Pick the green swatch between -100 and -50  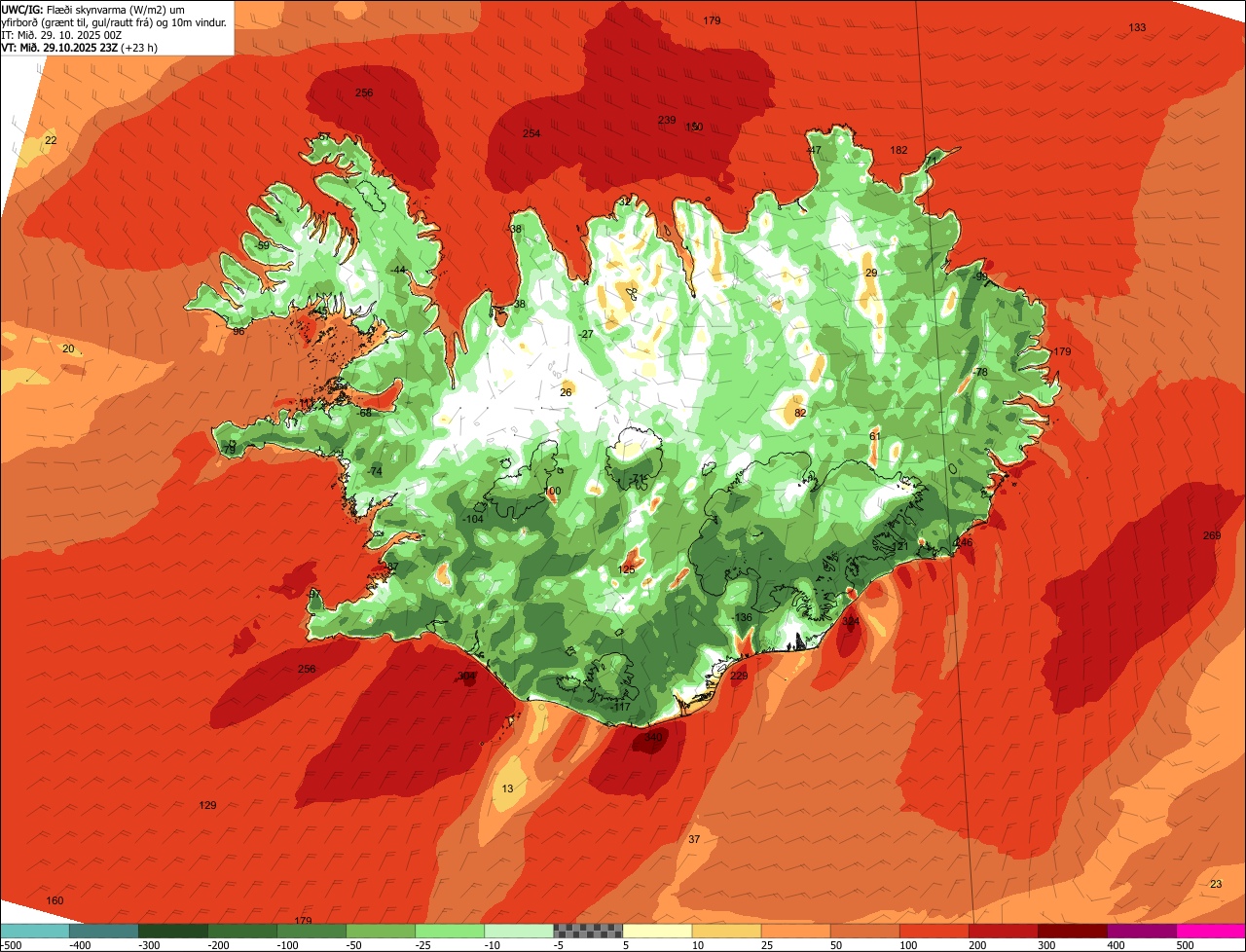pyautogui.click(x=311, y=931)
